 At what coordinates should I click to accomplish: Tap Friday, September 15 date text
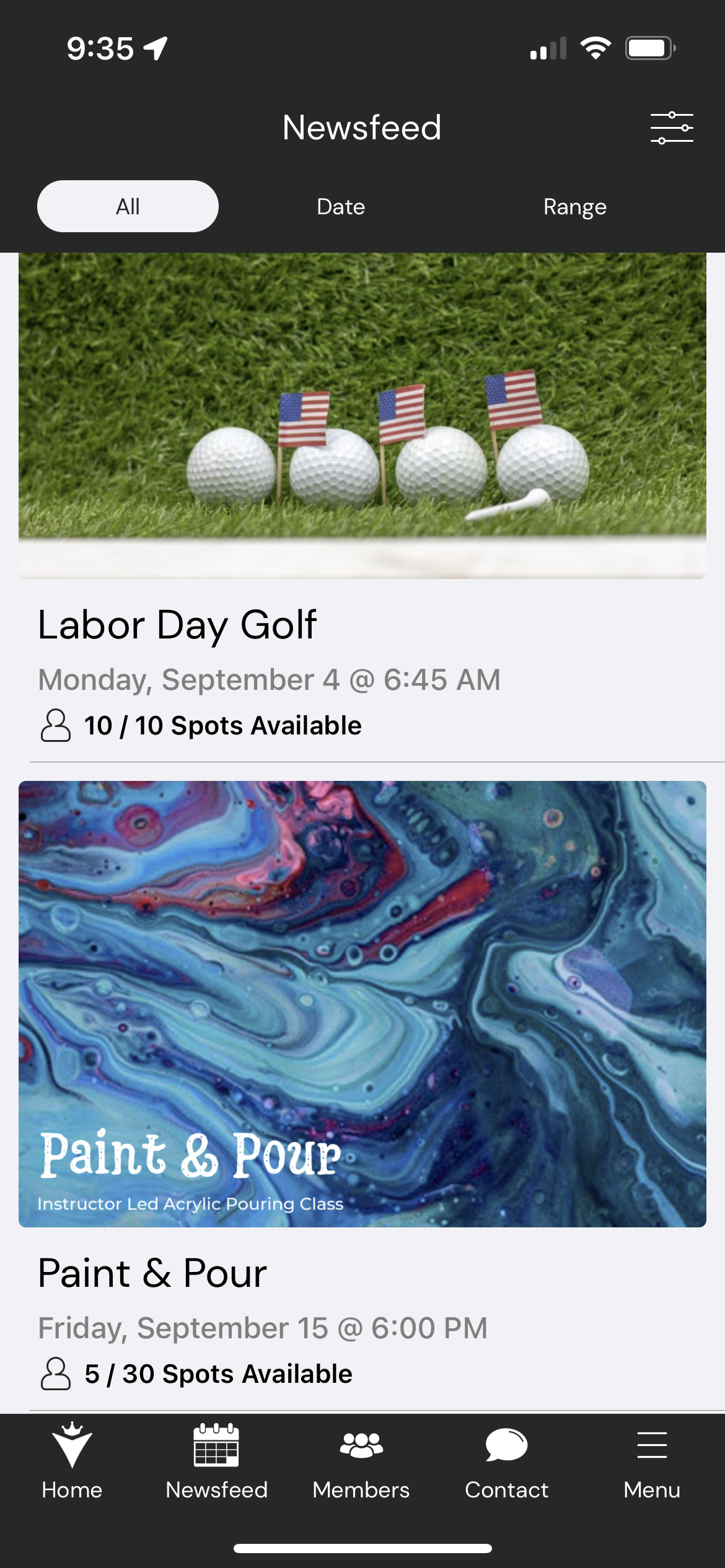(263, 1328)
